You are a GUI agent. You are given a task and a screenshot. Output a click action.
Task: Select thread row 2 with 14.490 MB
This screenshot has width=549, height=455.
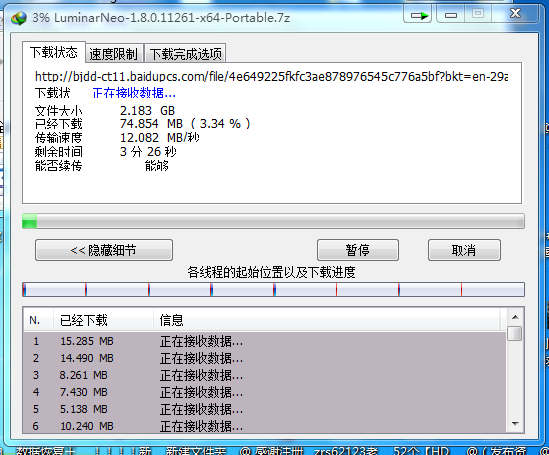(x=265, y=358)
